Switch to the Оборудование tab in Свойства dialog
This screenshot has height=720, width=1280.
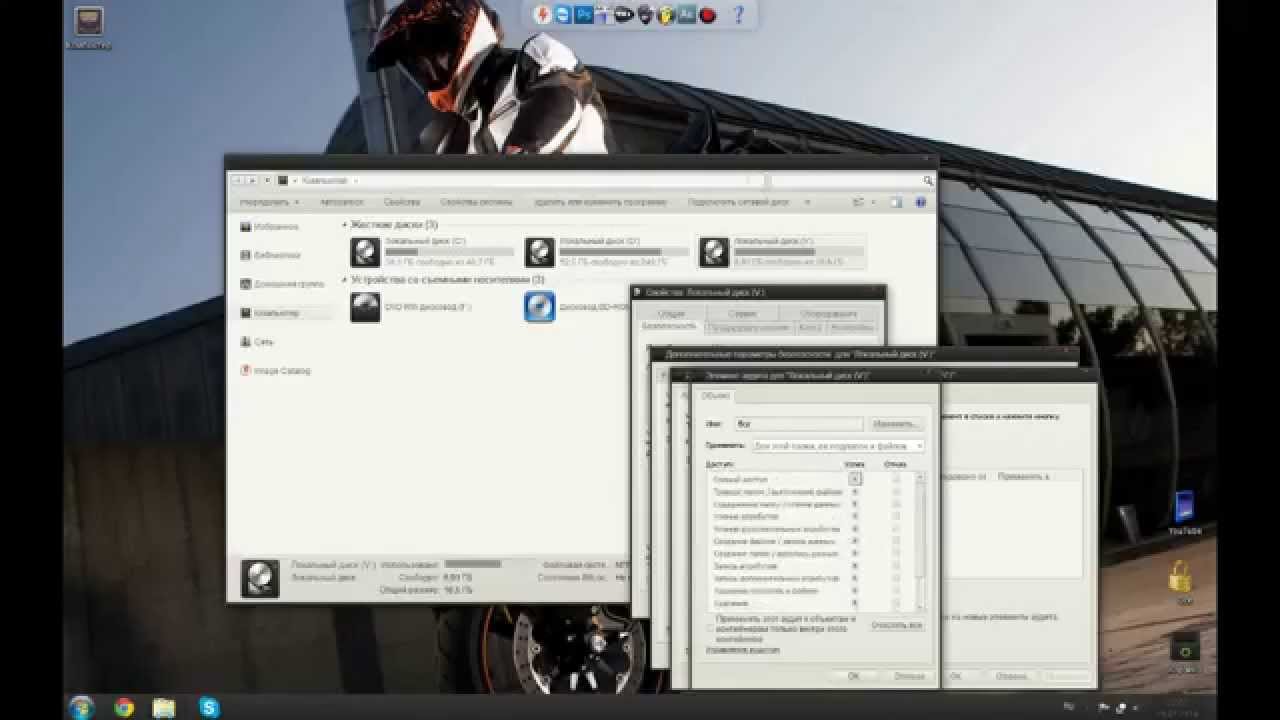(828, 314)
